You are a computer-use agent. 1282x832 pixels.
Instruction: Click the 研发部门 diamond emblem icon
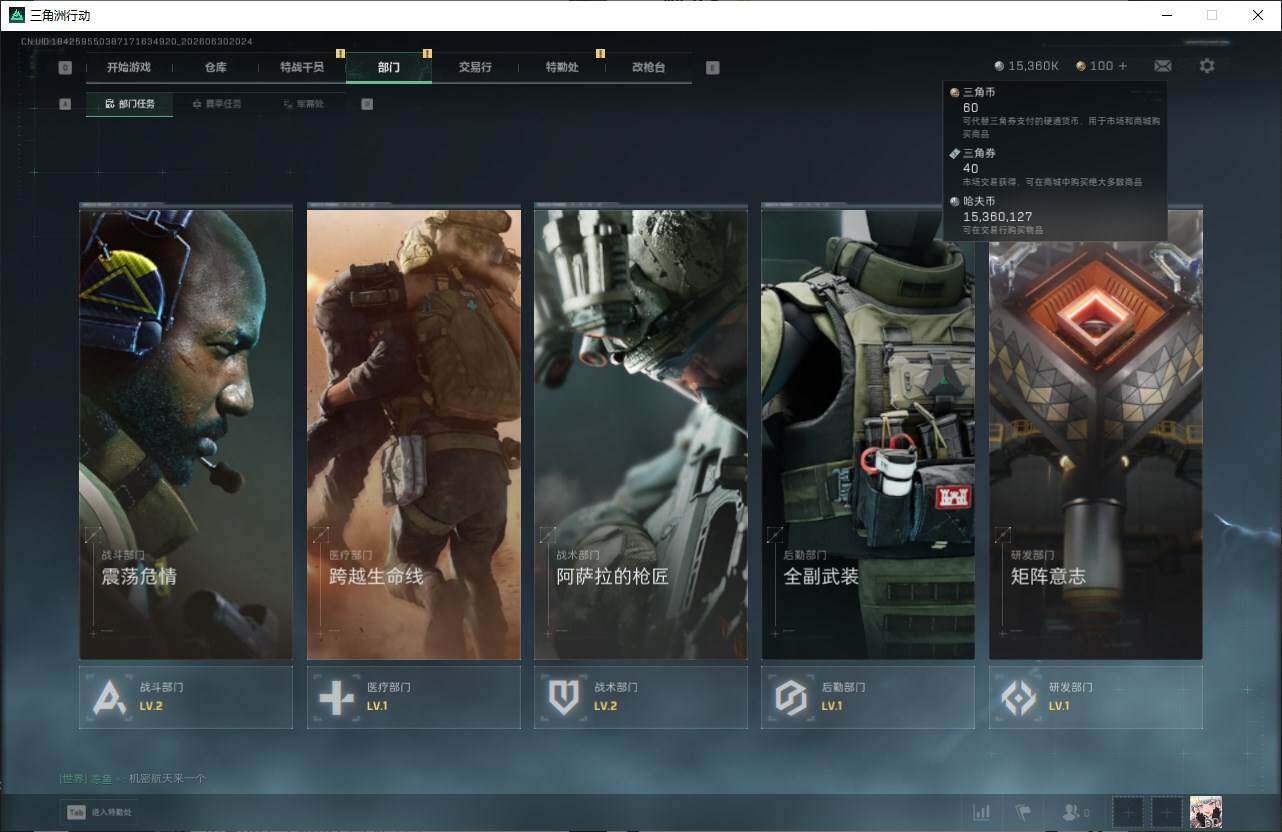1019,697
